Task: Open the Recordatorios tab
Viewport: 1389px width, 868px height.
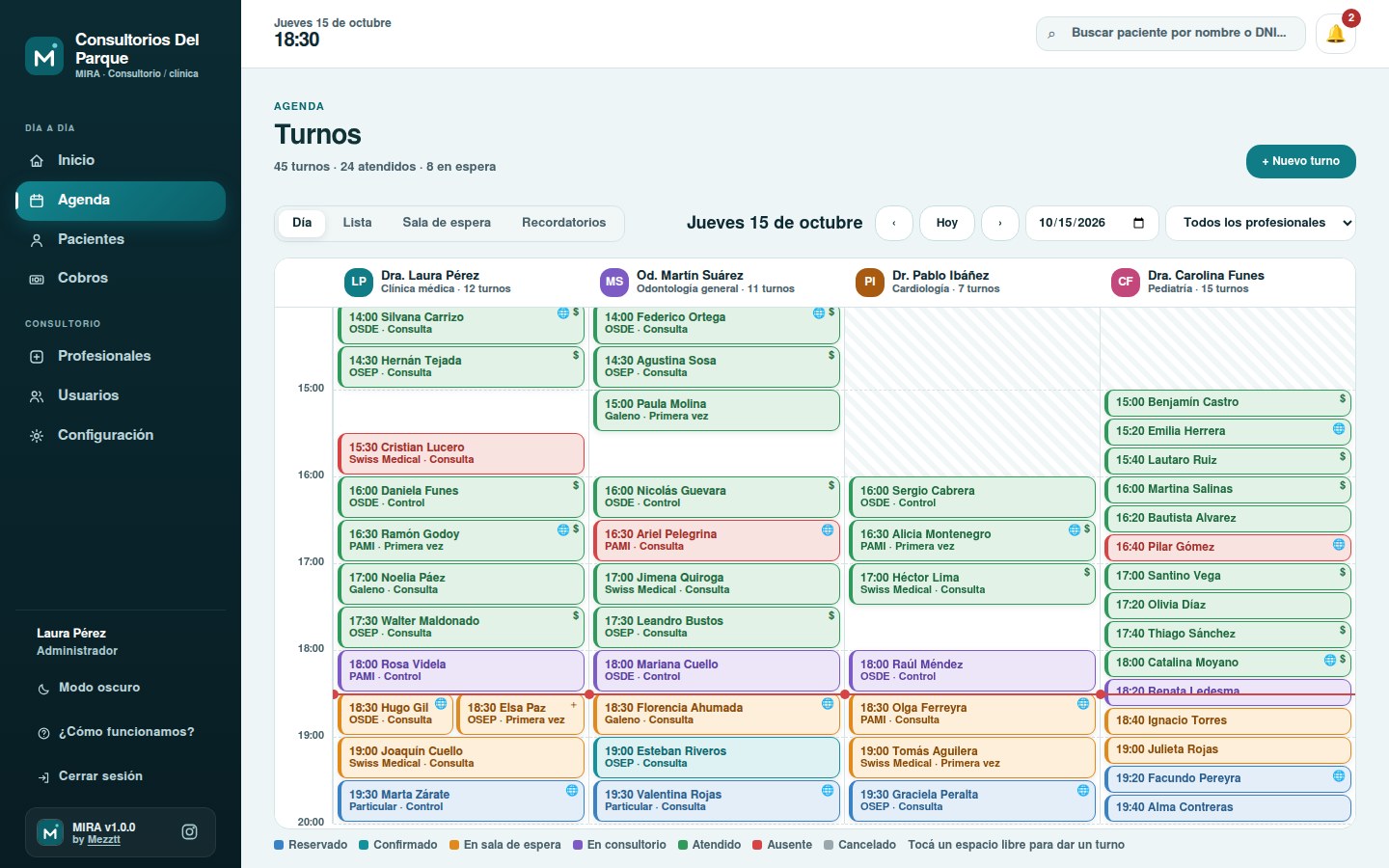Action: coord(564,223)
